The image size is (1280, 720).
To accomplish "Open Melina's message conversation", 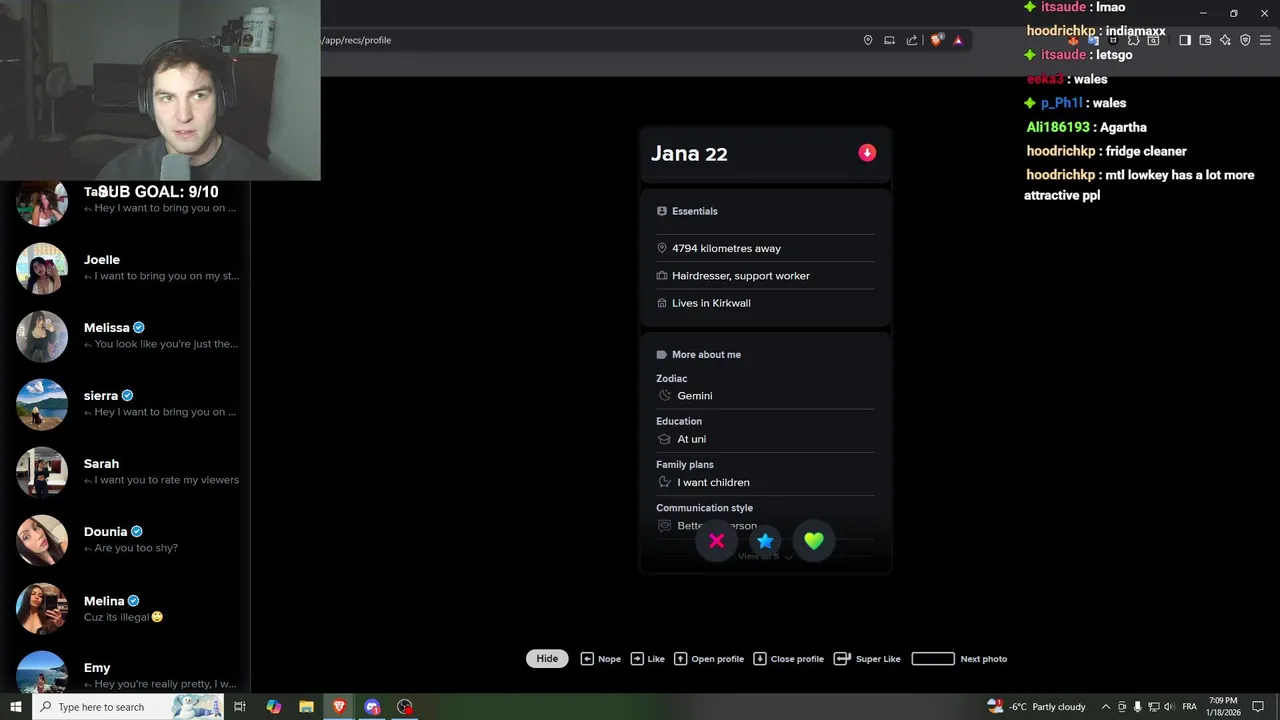I will pos(125,608).
